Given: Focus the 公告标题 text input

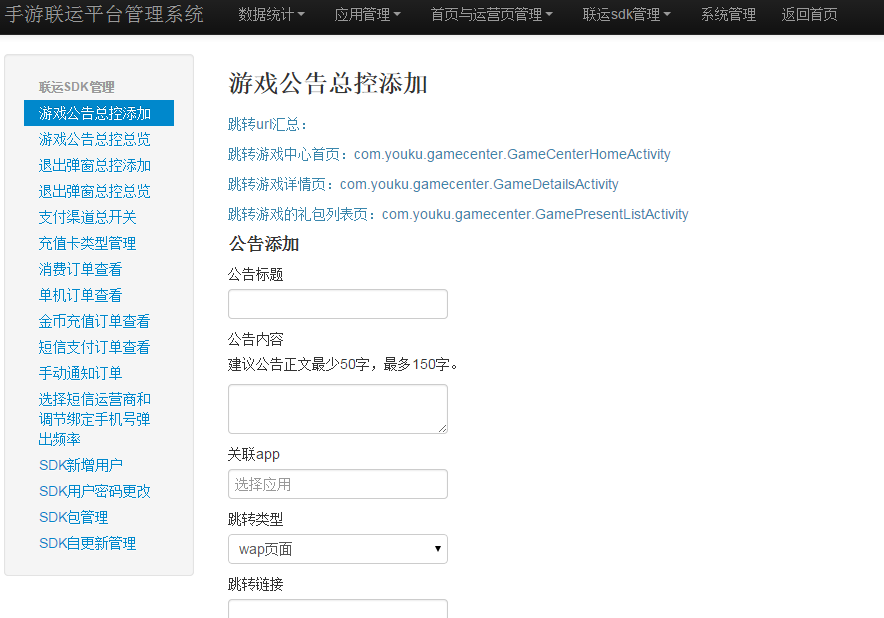Looking at the screenshot, I should [x=338, y=304].
